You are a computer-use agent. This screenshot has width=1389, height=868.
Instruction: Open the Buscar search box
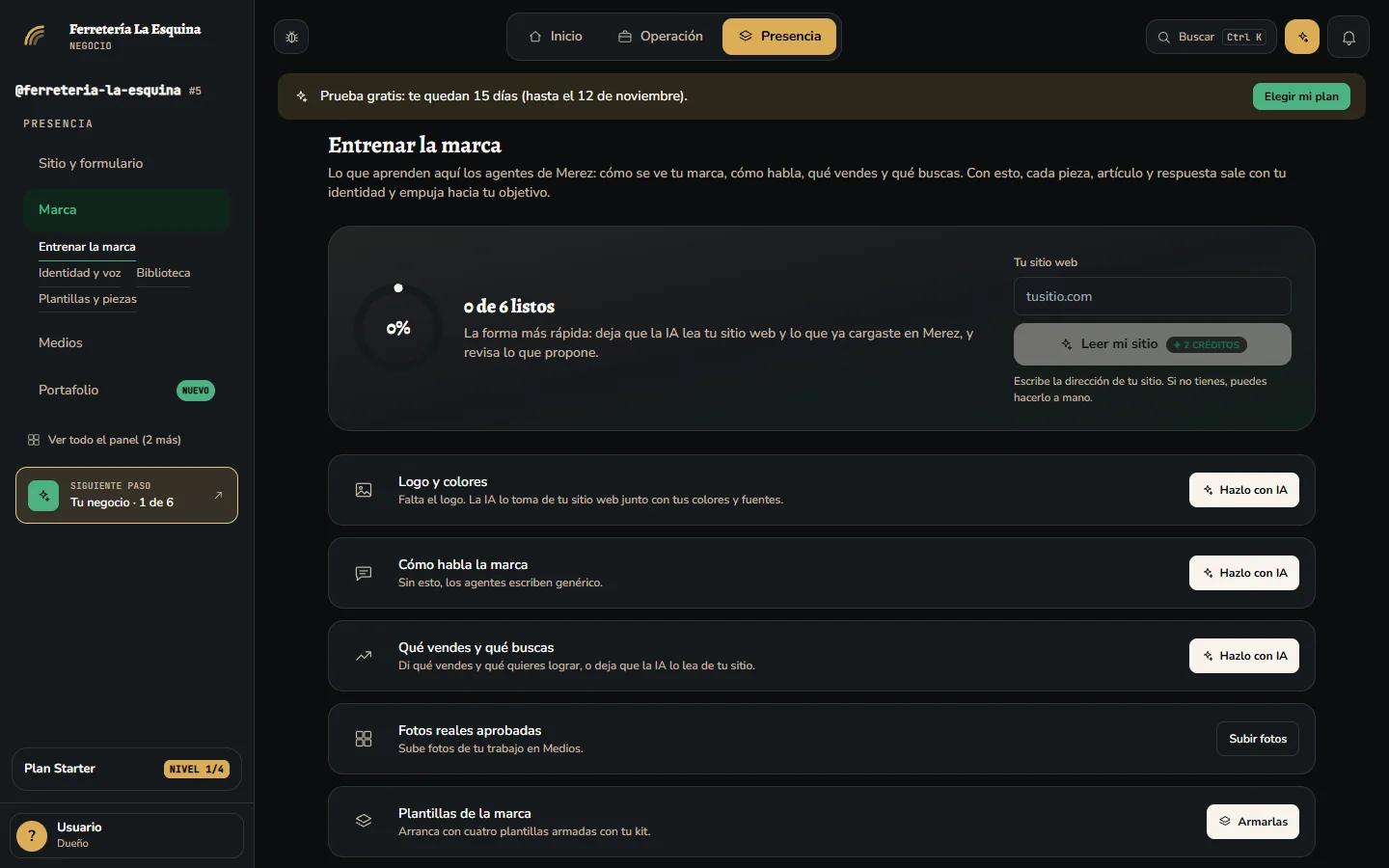1211,37
